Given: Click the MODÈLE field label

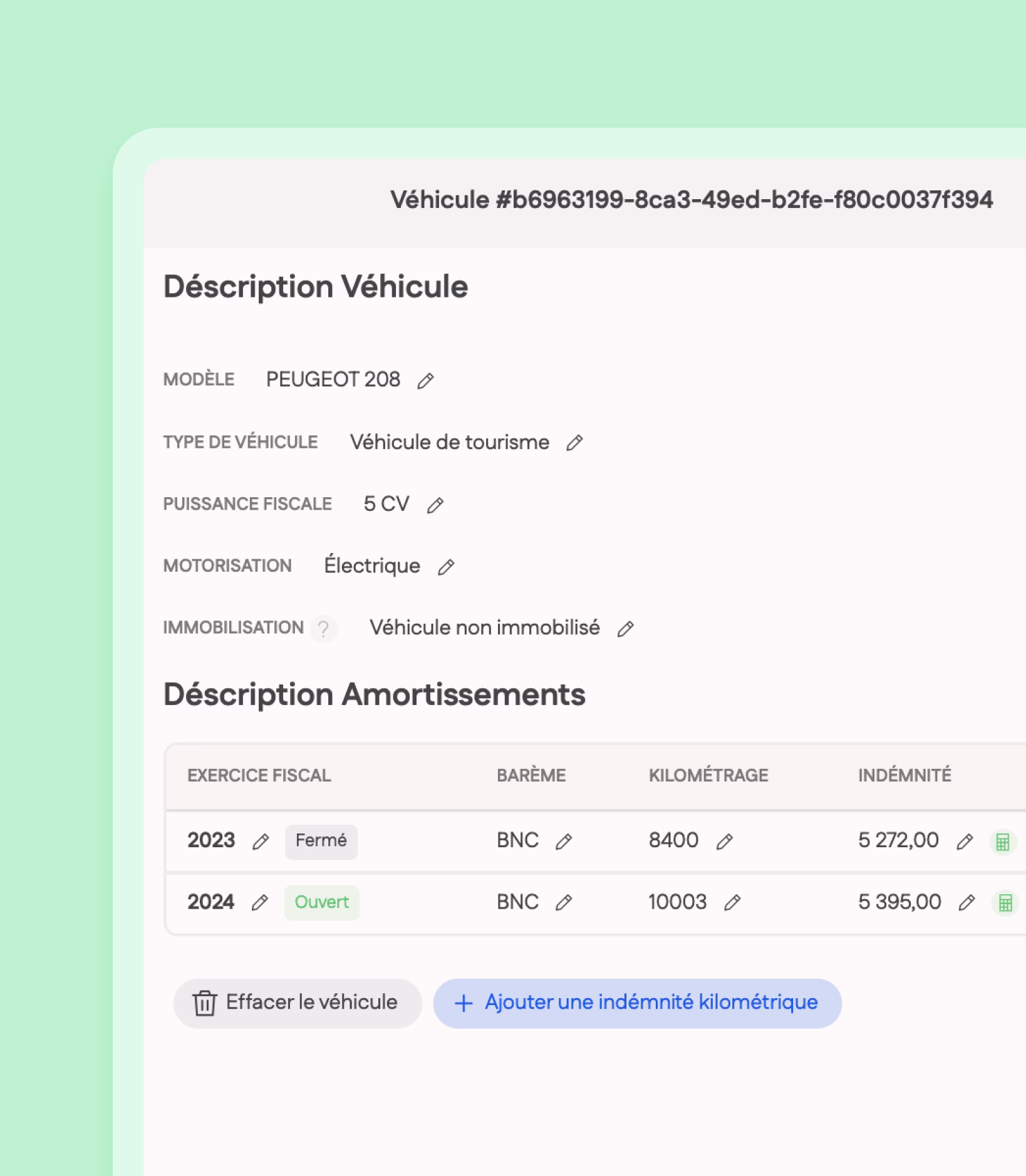Looking at the screenshot, I should [199, 379].
